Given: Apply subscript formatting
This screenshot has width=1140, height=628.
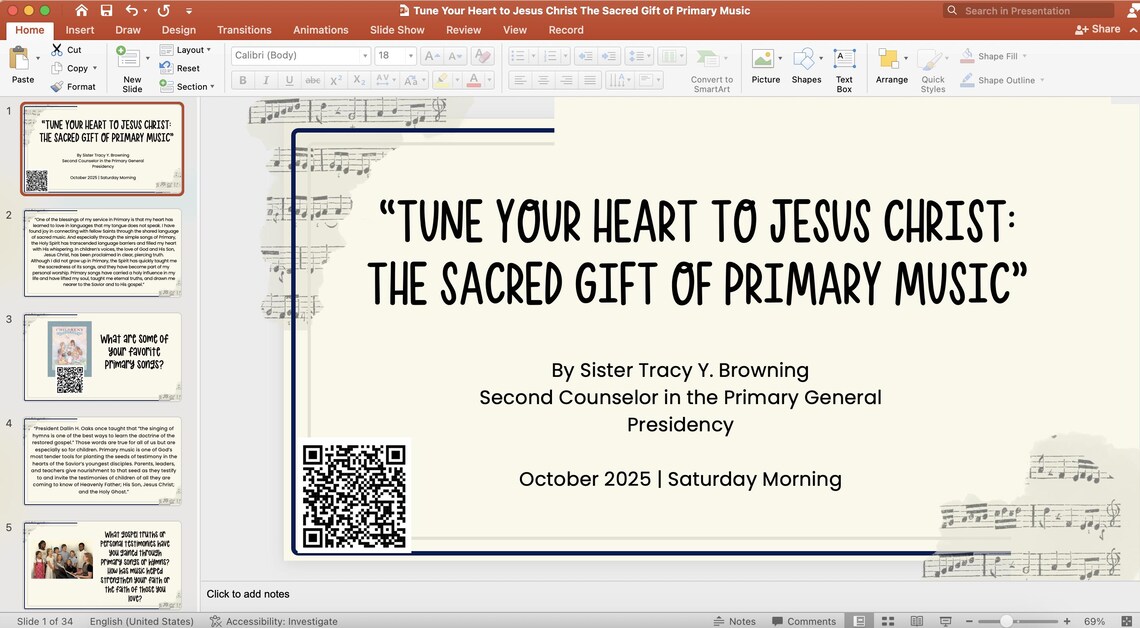Looking at the screenshot, I should (359, 80).
